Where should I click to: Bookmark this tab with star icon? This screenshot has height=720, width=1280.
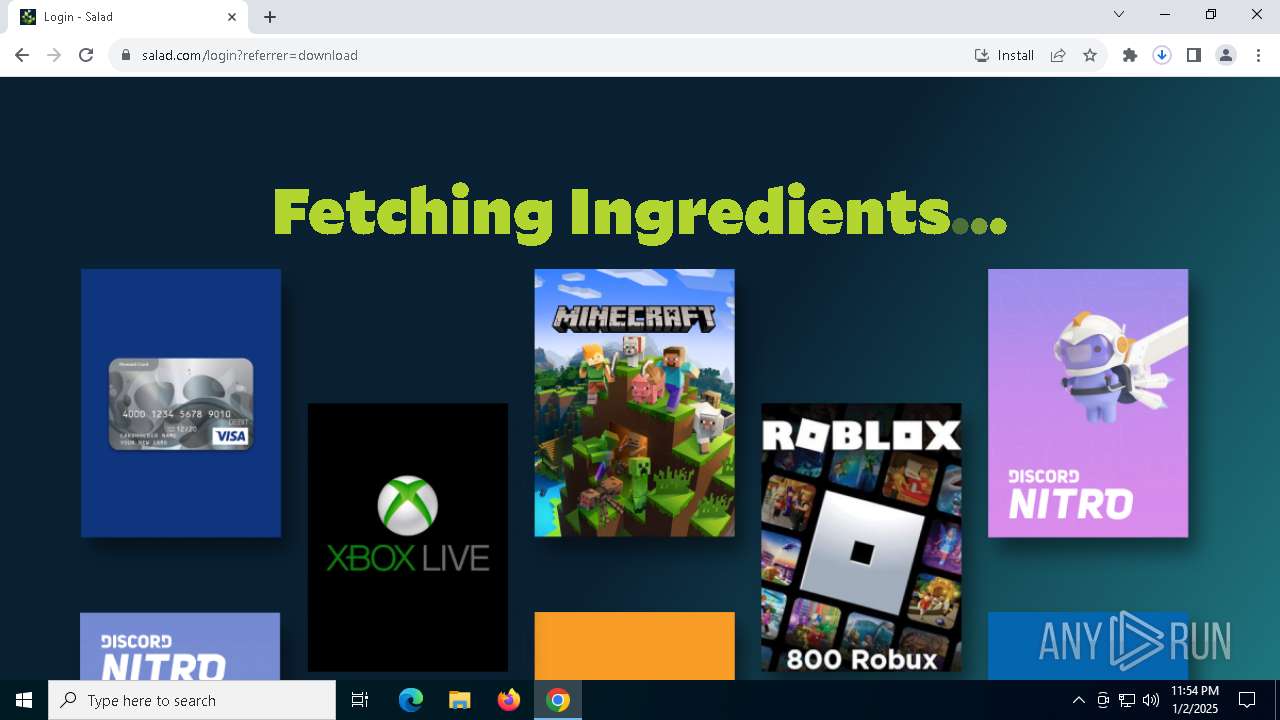point(1090,55)
